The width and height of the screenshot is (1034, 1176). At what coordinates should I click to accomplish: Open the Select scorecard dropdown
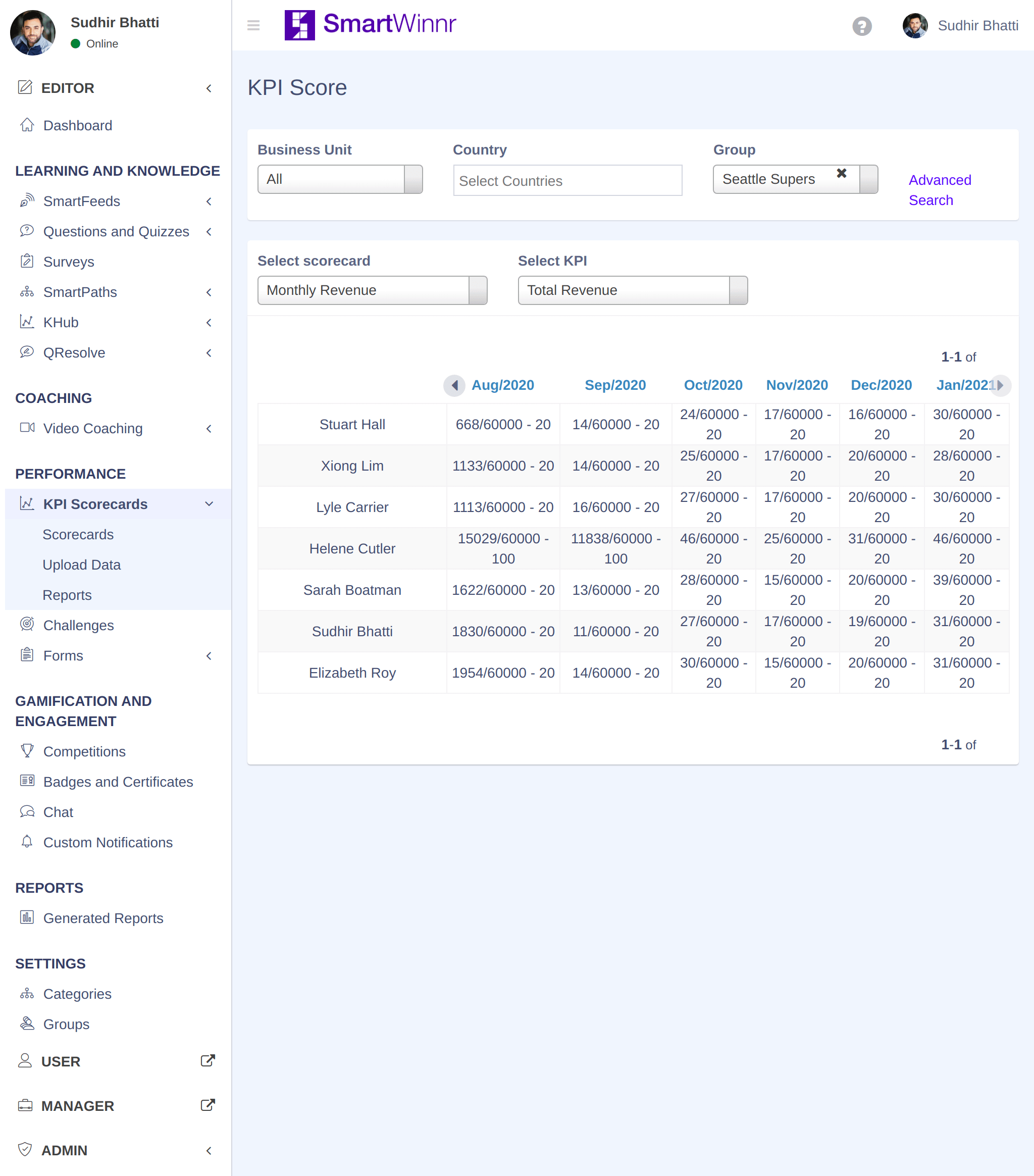click(372, 290)
